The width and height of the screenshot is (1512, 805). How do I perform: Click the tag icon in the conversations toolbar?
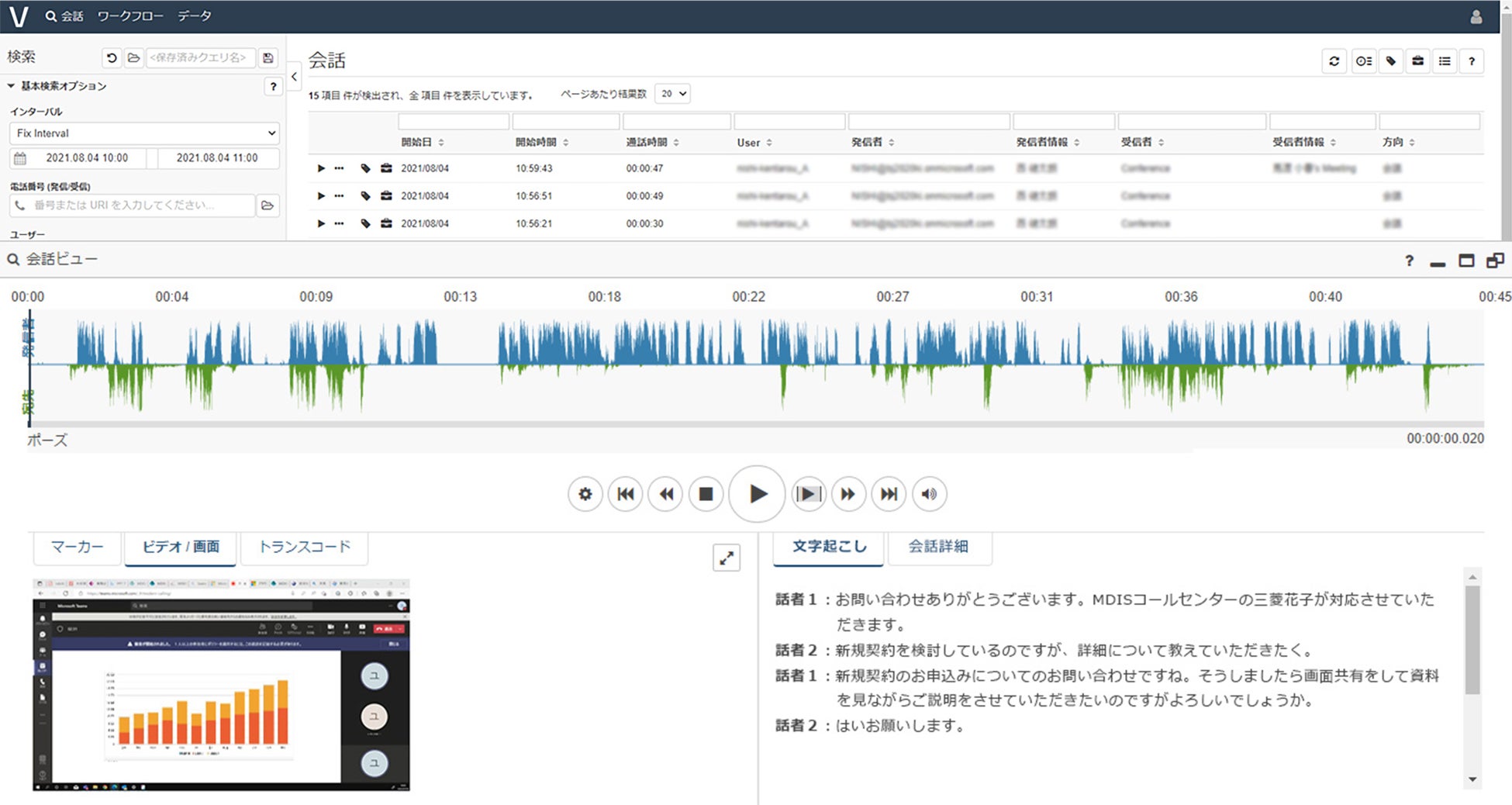(1391, 61)
